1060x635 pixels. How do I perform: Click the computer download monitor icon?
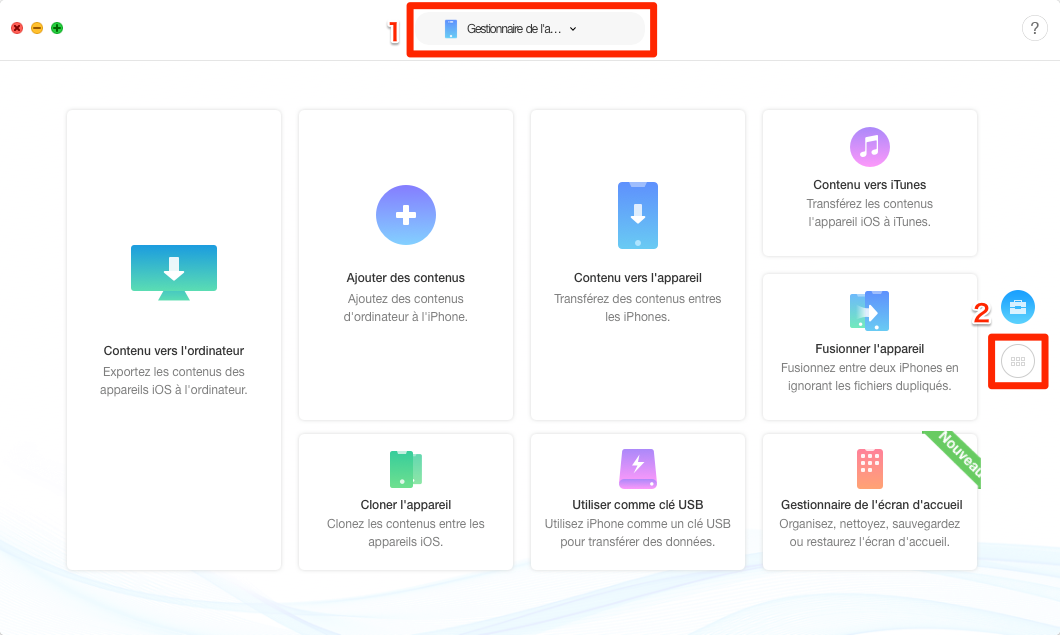174,273
